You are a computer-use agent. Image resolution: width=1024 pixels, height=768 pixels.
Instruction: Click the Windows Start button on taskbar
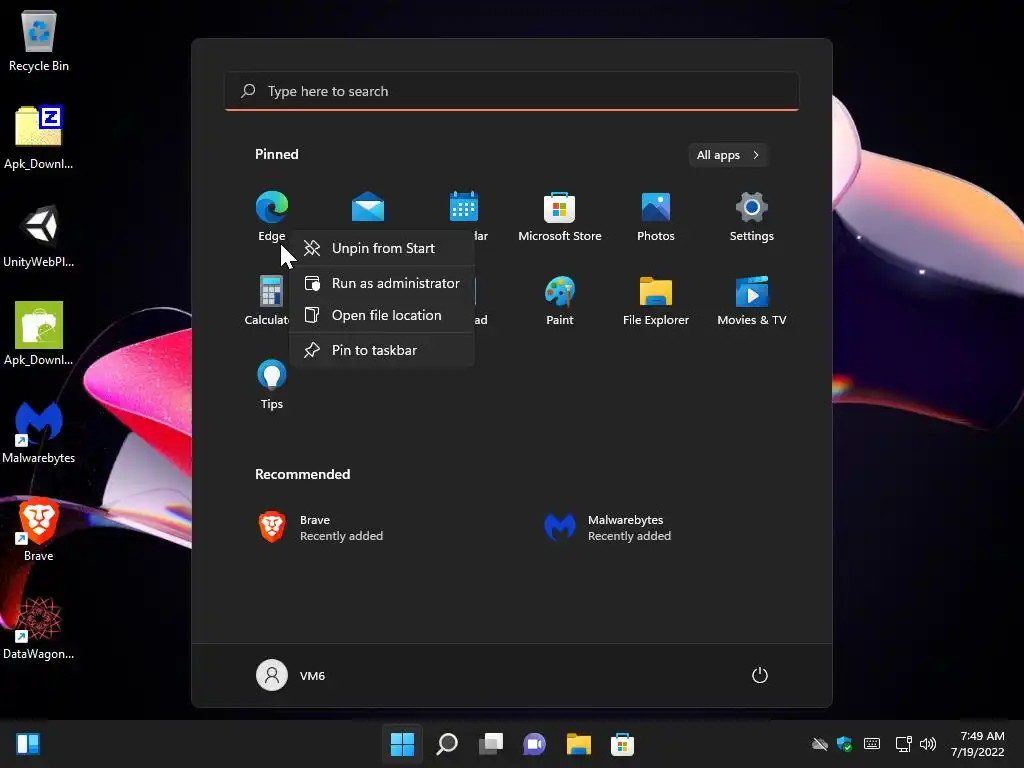click(x=402, y=744)
